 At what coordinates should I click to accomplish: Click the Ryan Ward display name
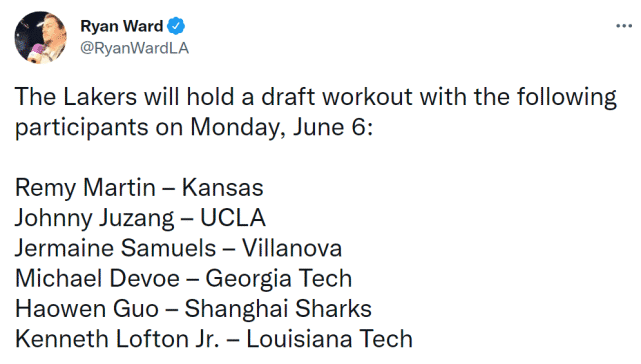tap(122, 26)
